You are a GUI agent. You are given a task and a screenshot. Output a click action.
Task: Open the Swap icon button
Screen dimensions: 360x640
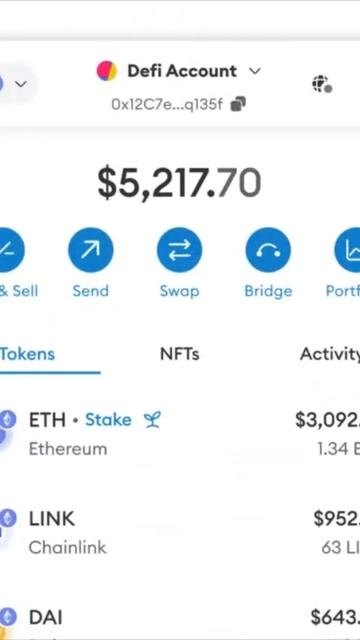click(179, 250)
